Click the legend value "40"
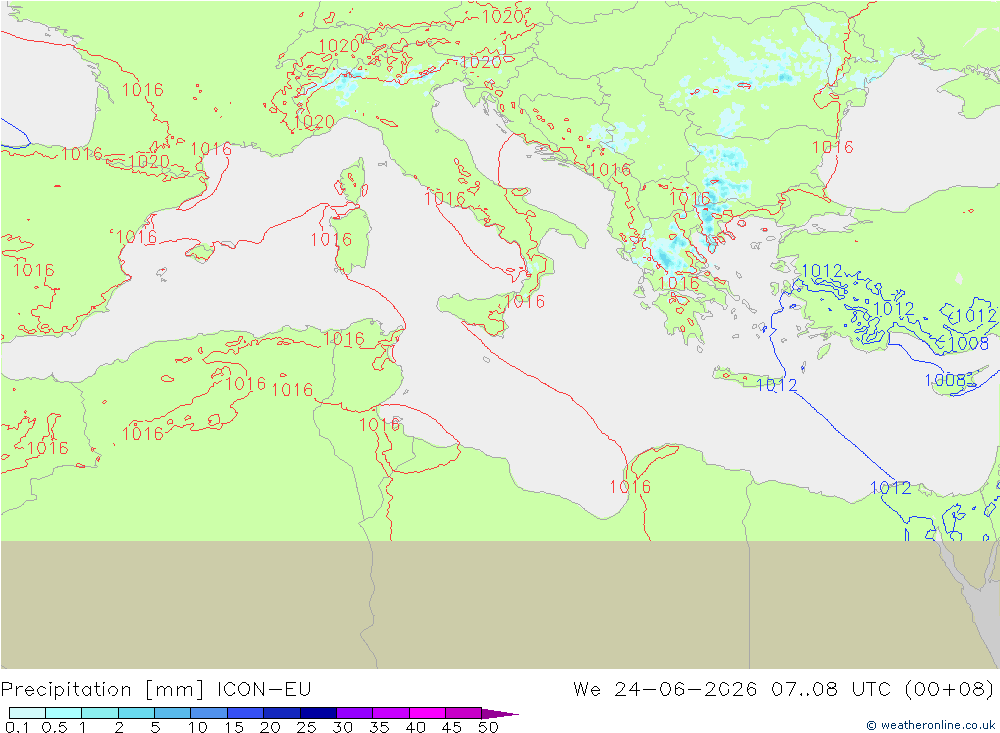The image size is (1000, 733). click(415, 727)
